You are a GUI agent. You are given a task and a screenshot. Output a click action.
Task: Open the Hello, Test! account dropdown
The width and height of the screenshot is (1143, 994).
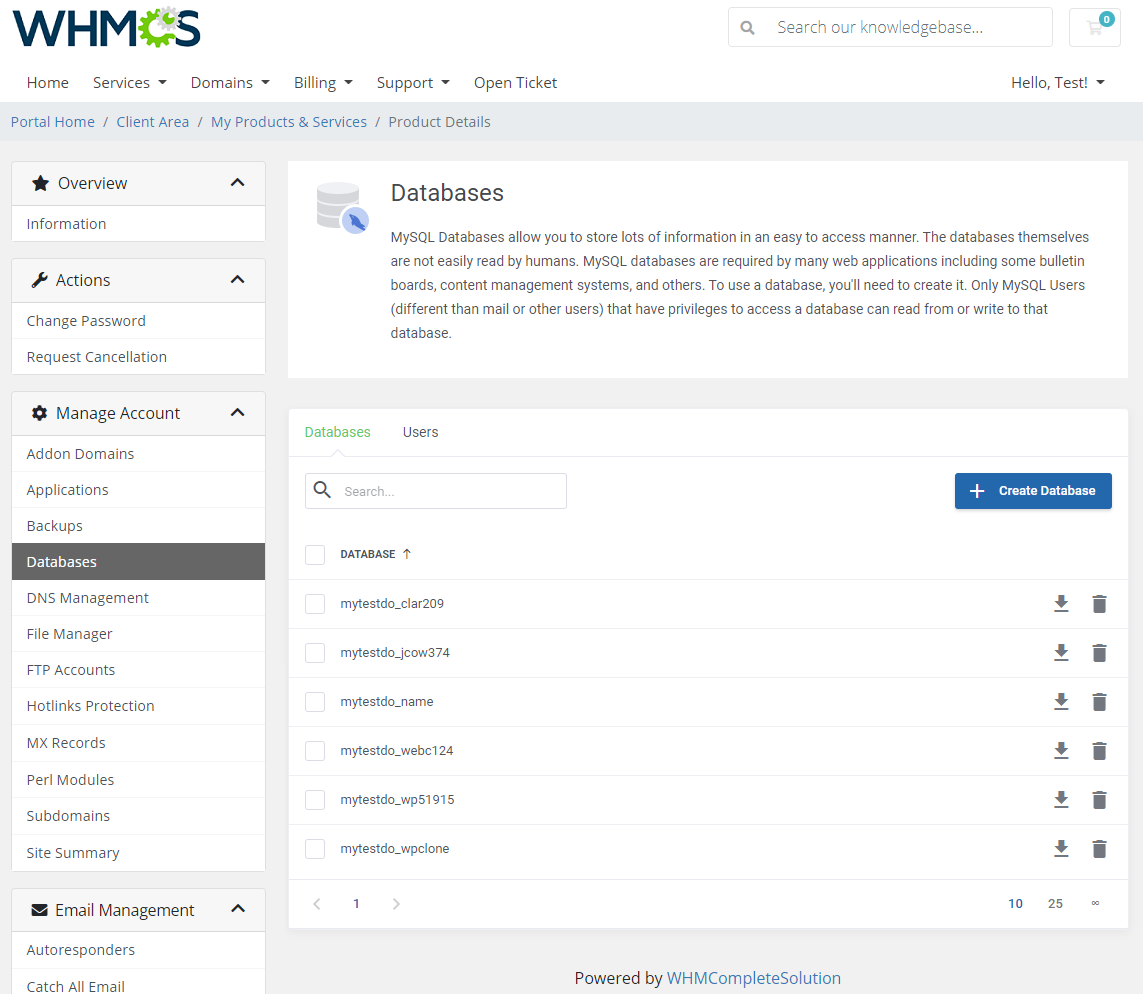click(1057, 82)
